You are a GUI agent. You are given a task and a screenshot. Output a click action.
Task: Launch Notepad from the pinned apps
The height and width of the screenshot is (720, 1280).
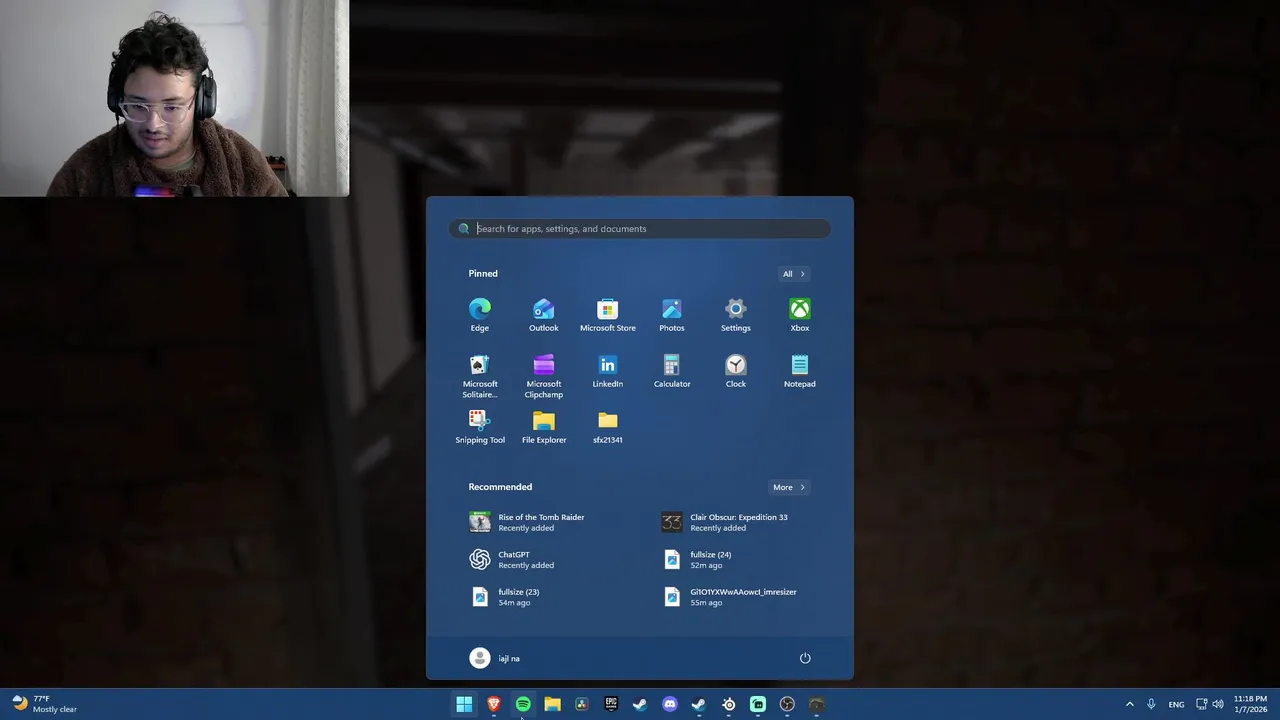[x=800, y=371]
